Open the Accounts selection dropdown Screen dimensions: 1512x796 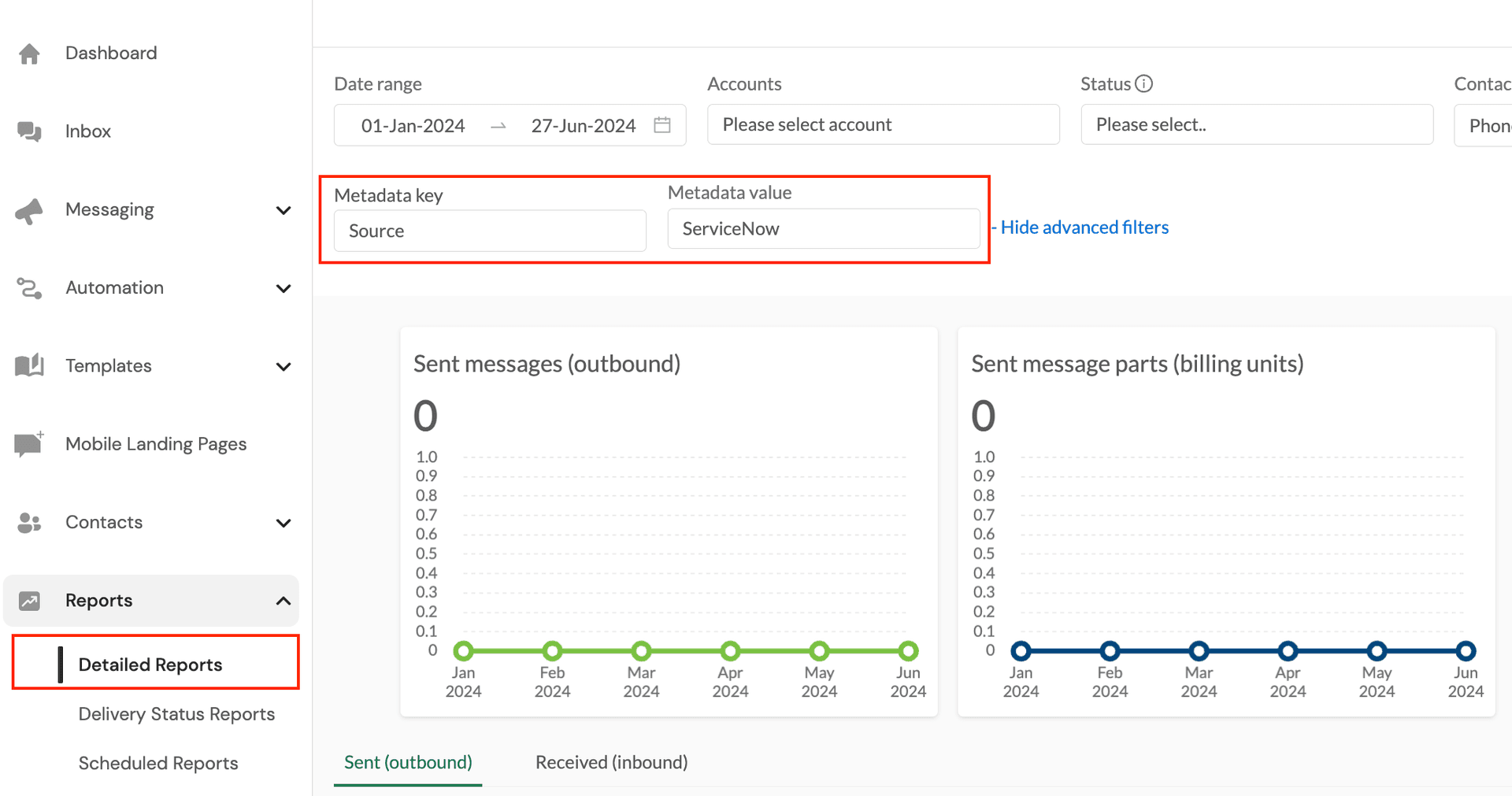882,124
